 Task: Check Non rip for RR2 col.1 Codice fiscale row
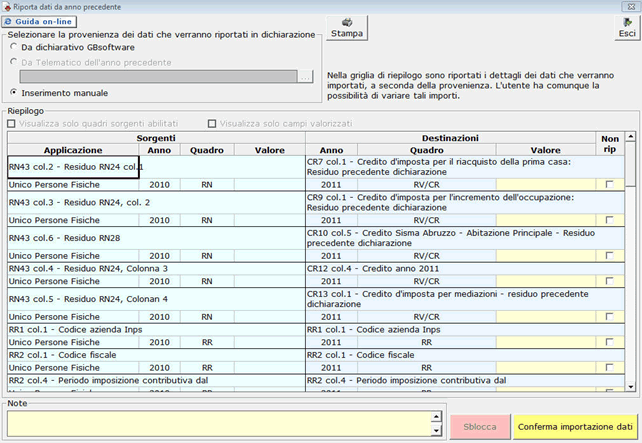coord(610,368)
